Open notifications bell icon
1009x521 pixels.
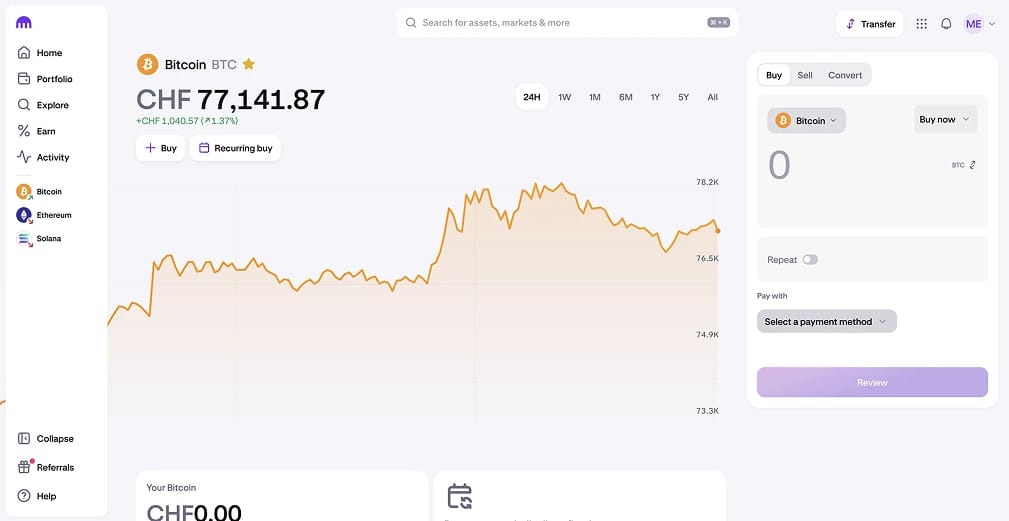click(946, 24)
